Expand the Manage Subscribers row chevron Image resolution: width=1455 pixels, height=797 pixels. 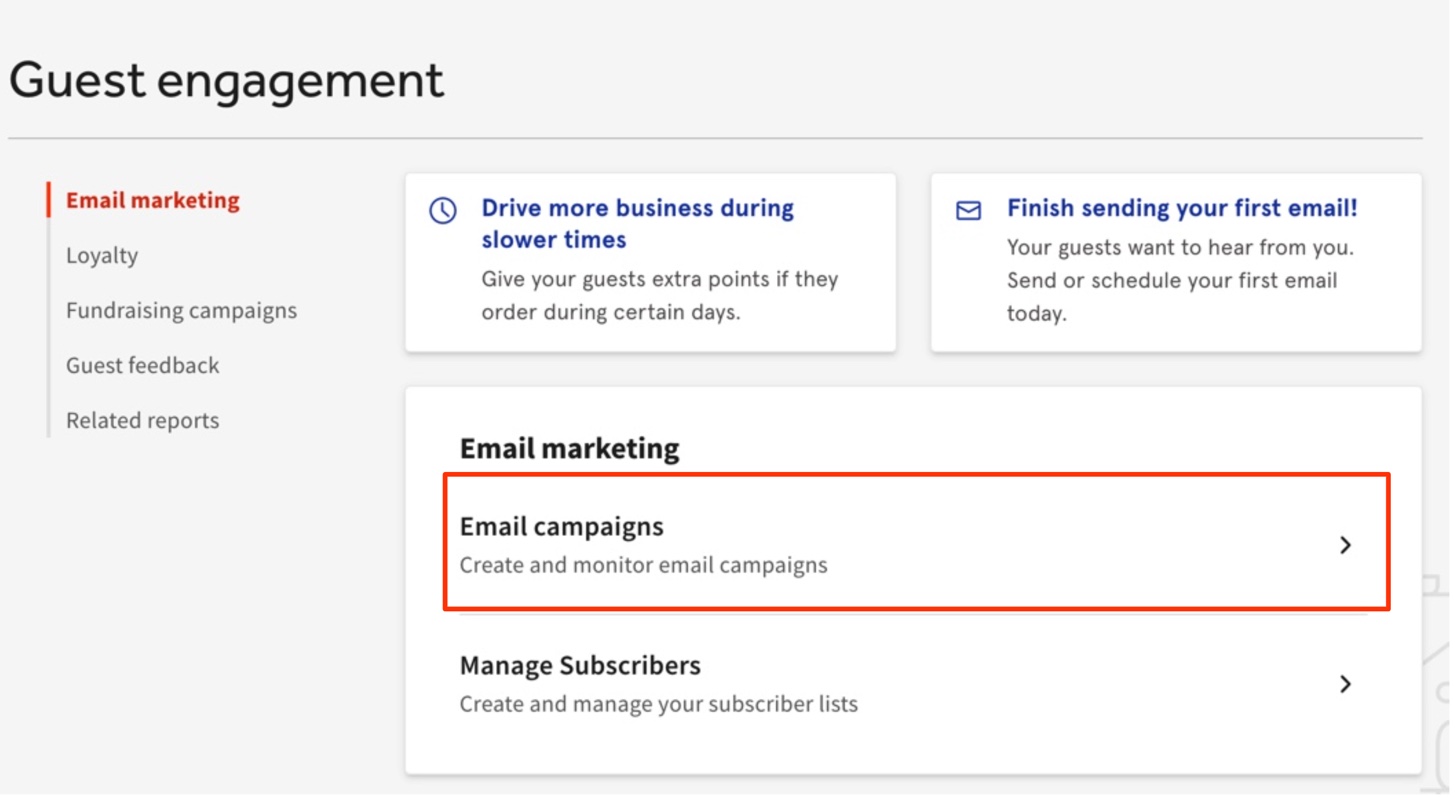click(1345, 685)
